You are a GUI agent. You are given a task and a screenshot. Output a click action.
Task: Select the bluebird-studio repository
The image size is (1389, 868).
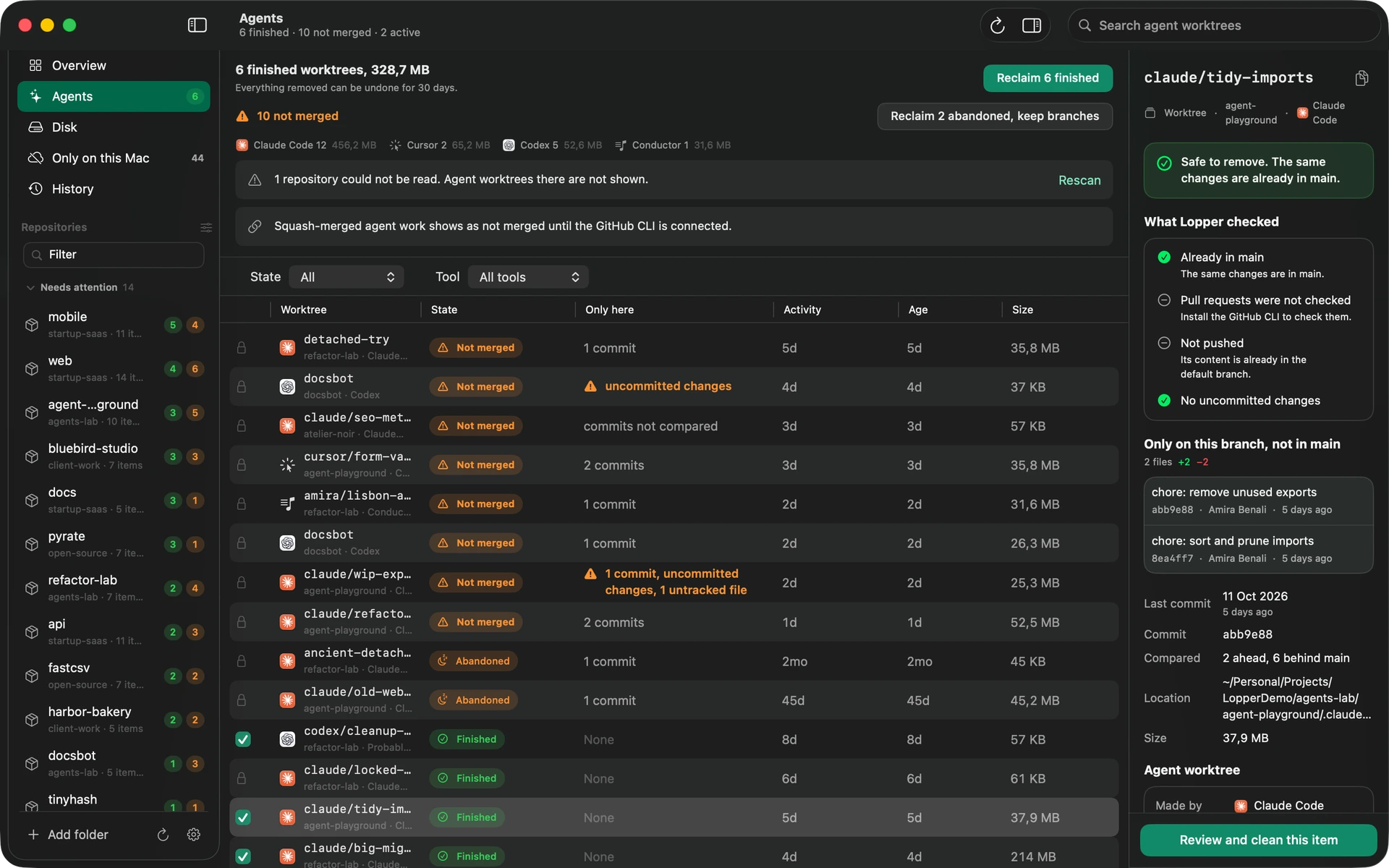(114, 456)
